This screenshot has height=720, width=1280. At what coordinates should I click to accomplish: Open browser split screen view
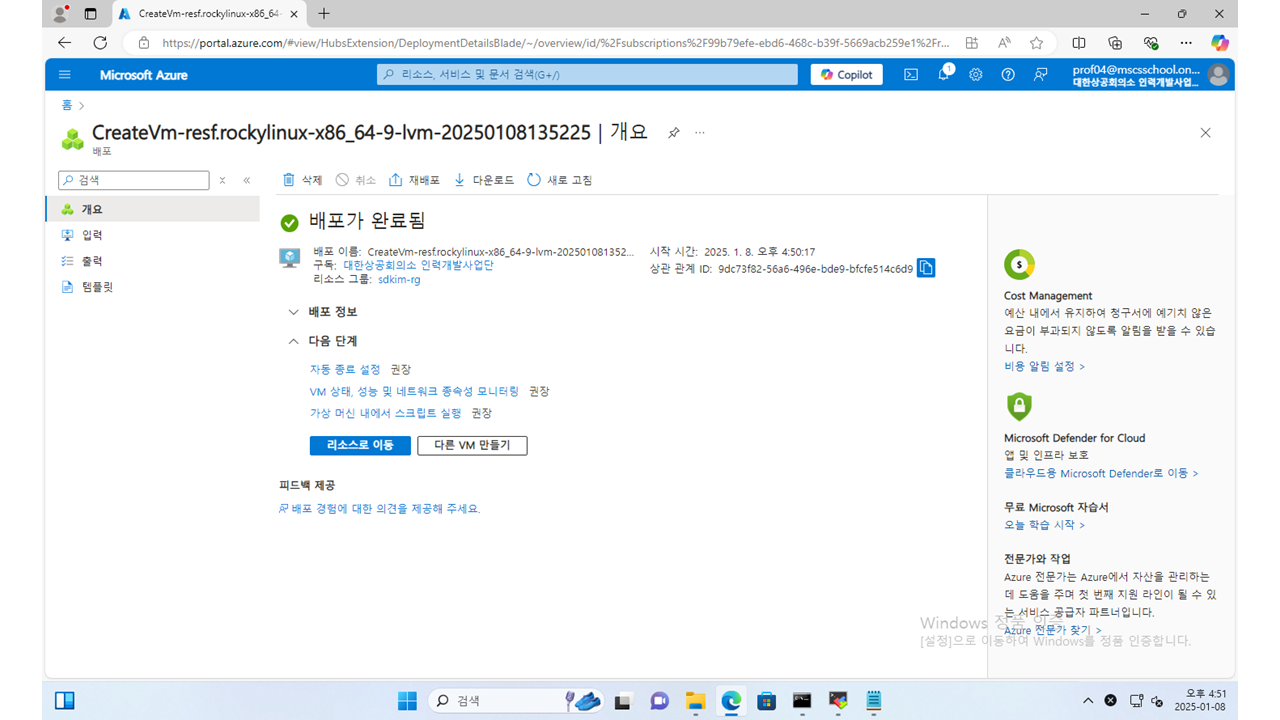pos(1079,43)
